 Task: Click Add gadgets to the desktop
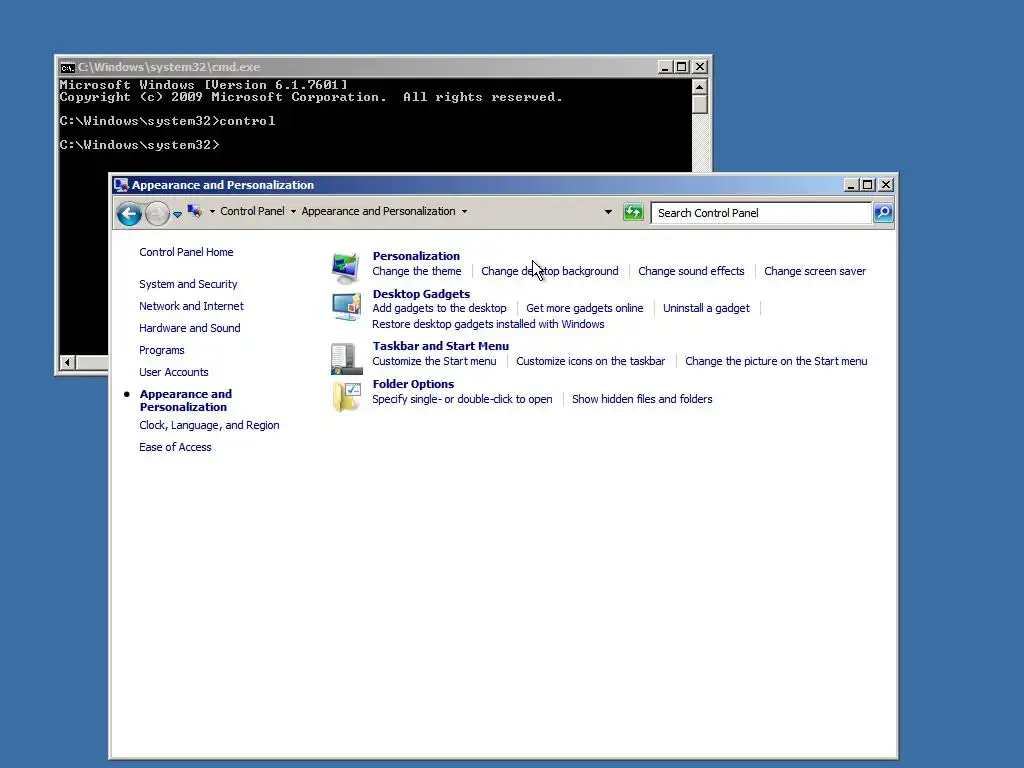click(x=440, y=308)
